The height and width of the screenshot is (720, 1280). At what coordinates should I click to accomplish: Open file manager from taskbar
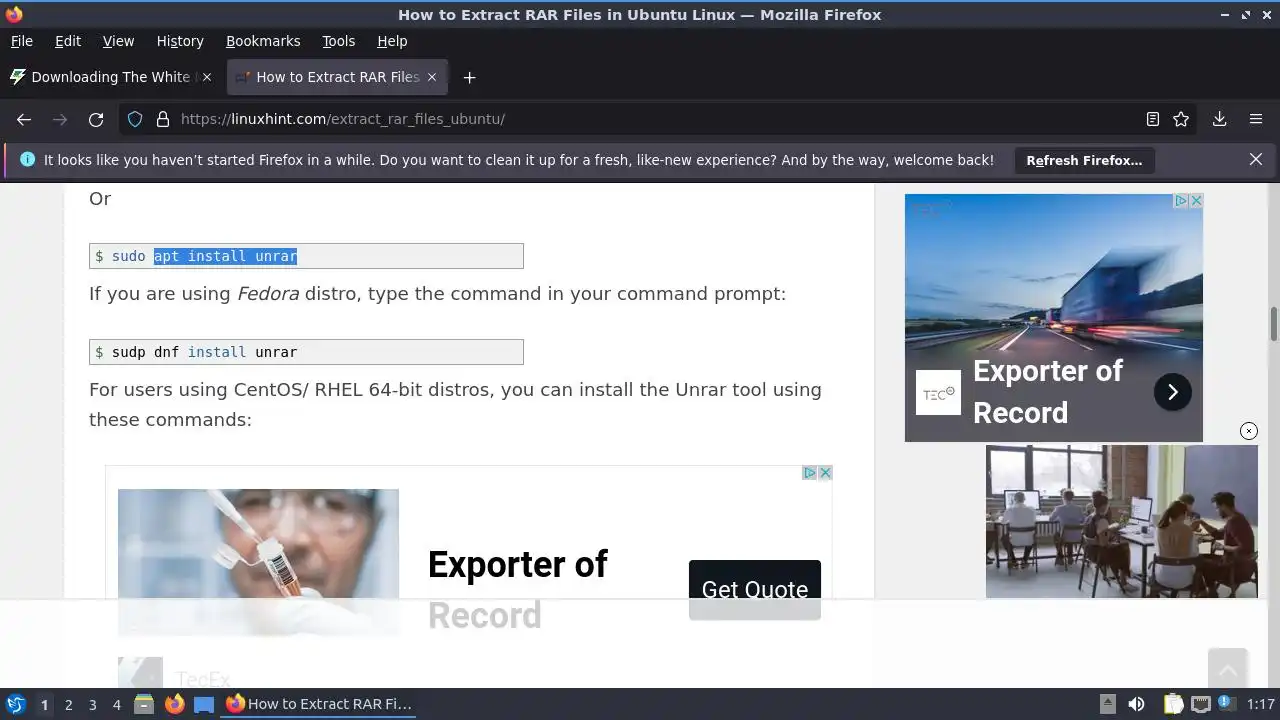[x=144, y=704]
